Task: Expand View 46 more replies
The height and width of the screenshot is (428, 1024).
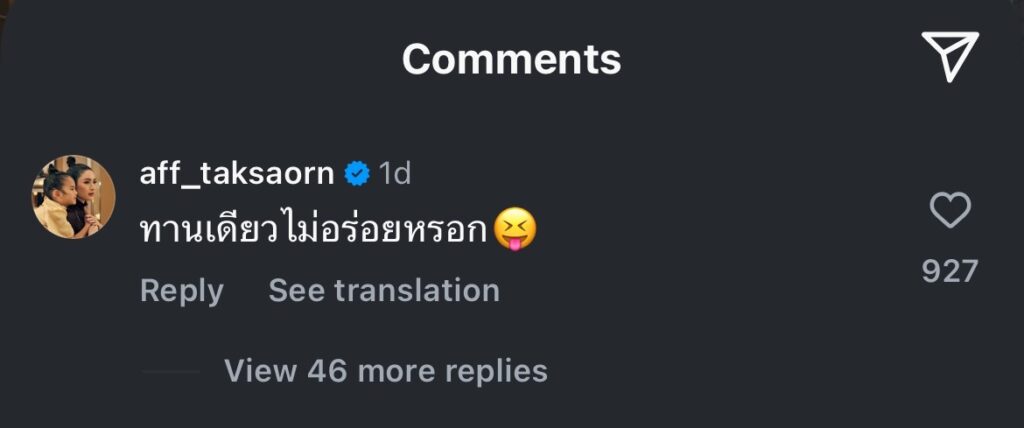Action: coord(385,371)
